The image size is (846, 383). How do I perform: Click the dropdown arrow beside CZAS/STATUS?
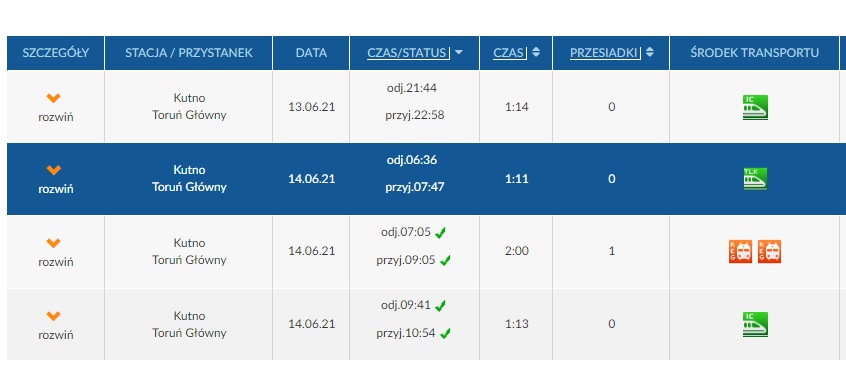(459, 52)
